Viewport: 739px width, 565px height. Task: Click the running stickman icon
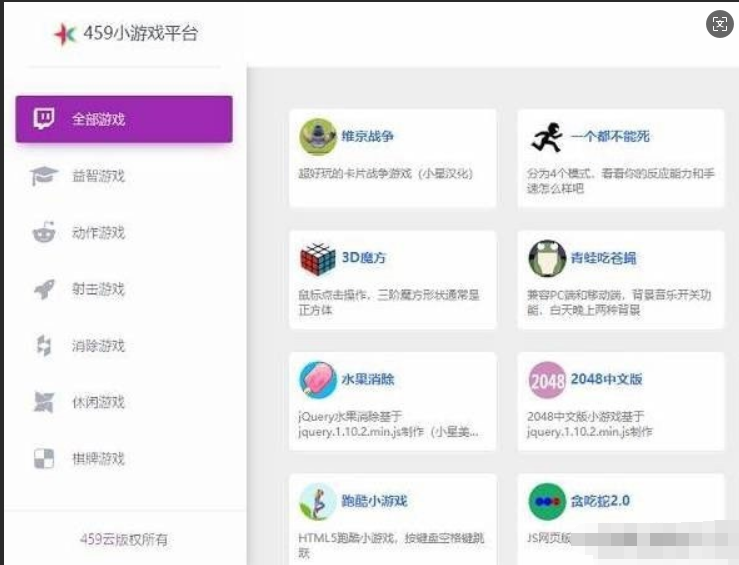547,137
